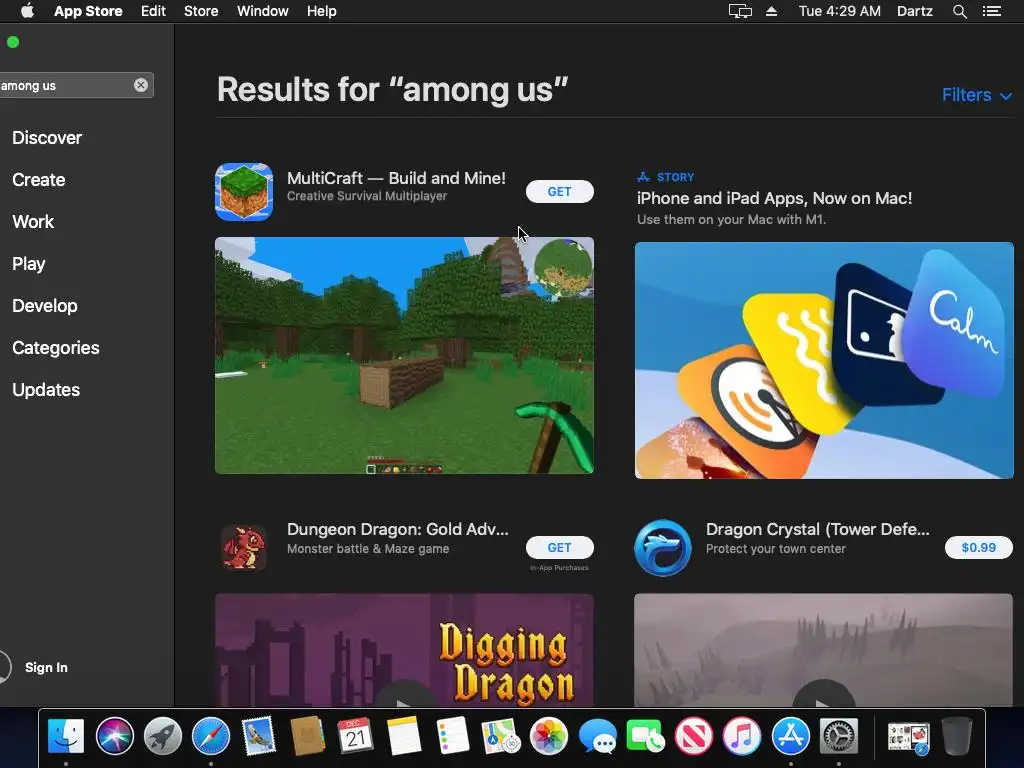Open the screenshots stack in the dock

click(908, 736)
